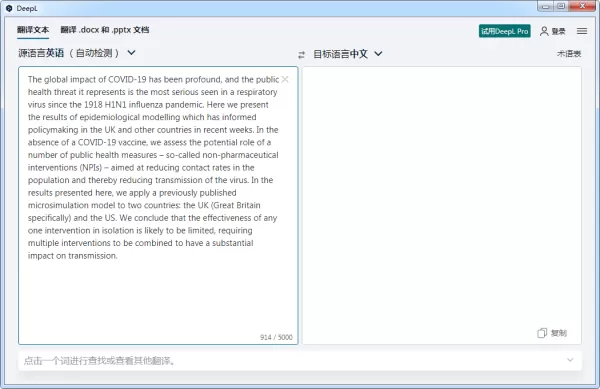Viewport: 600px width, 389px height.
Task: Minimize the DeepL window
Action: pos(545,6)
